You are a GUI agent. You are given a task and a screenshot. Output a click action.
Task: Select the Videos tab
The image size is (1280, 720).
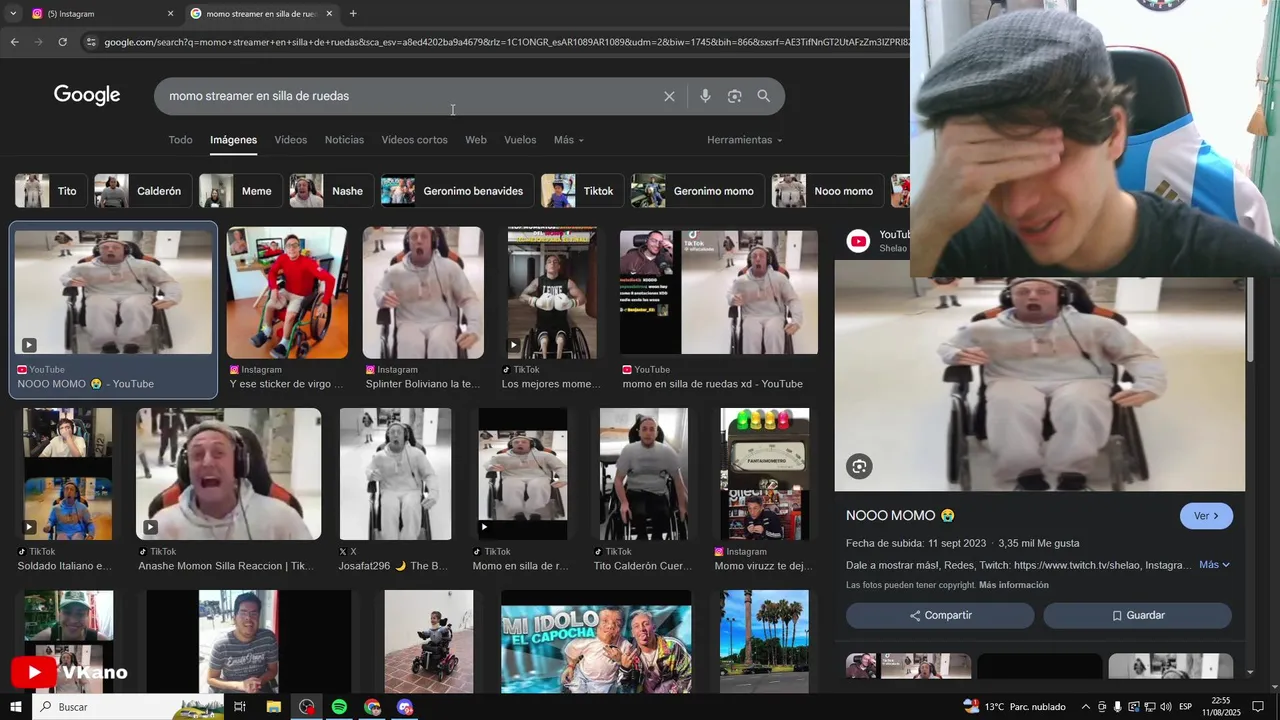click(291, 140)
